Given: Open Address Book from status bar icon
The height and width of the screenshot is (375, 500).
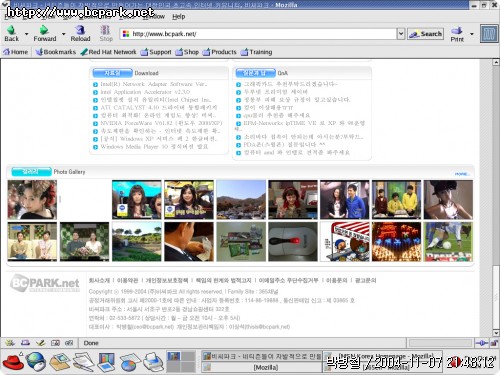Looking at the screenshot, I should point(55,343).
